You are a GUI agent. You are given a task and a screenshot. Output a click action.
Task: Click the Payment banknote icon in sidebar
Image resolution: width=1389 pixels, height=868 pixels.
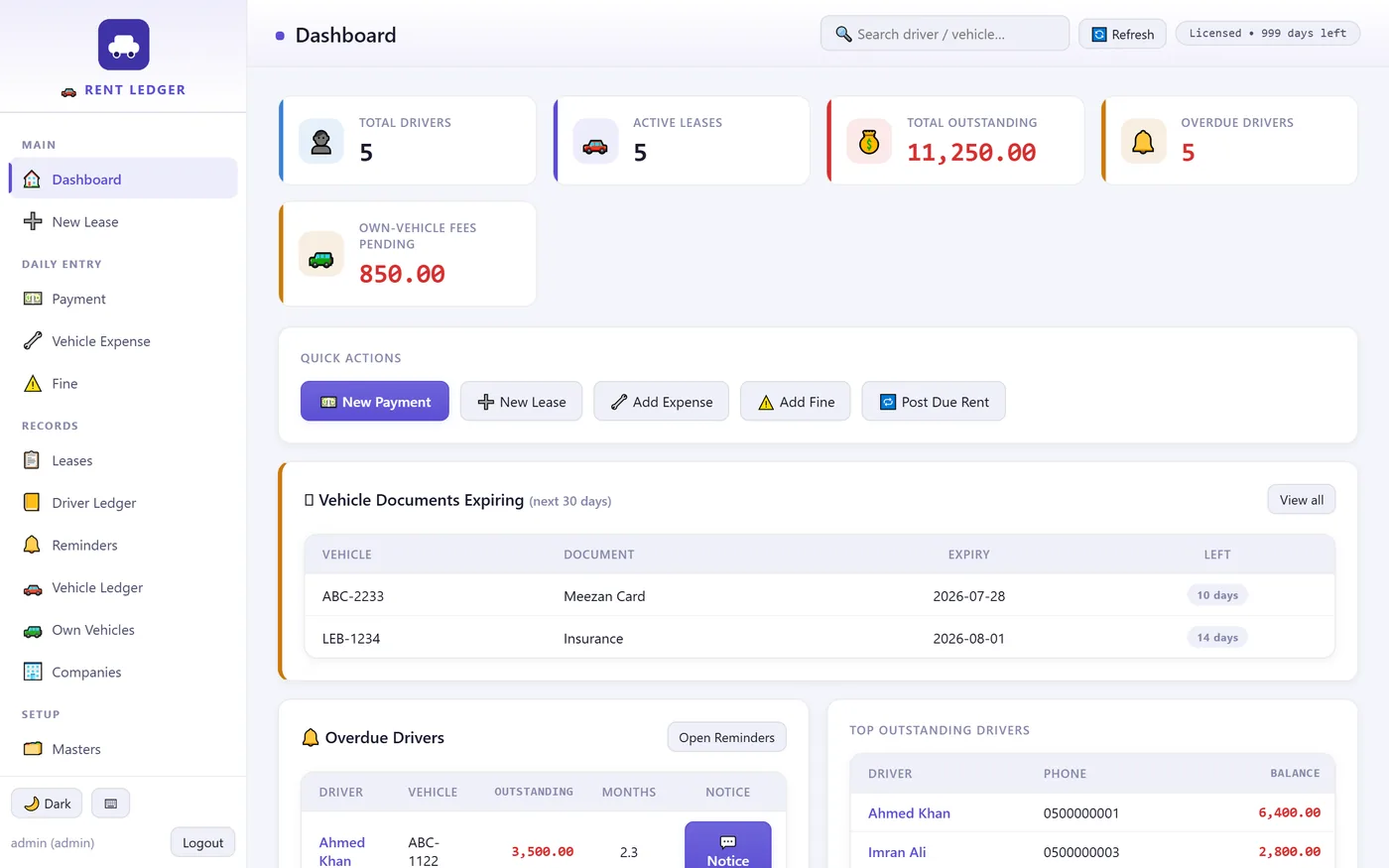point(33,299)
